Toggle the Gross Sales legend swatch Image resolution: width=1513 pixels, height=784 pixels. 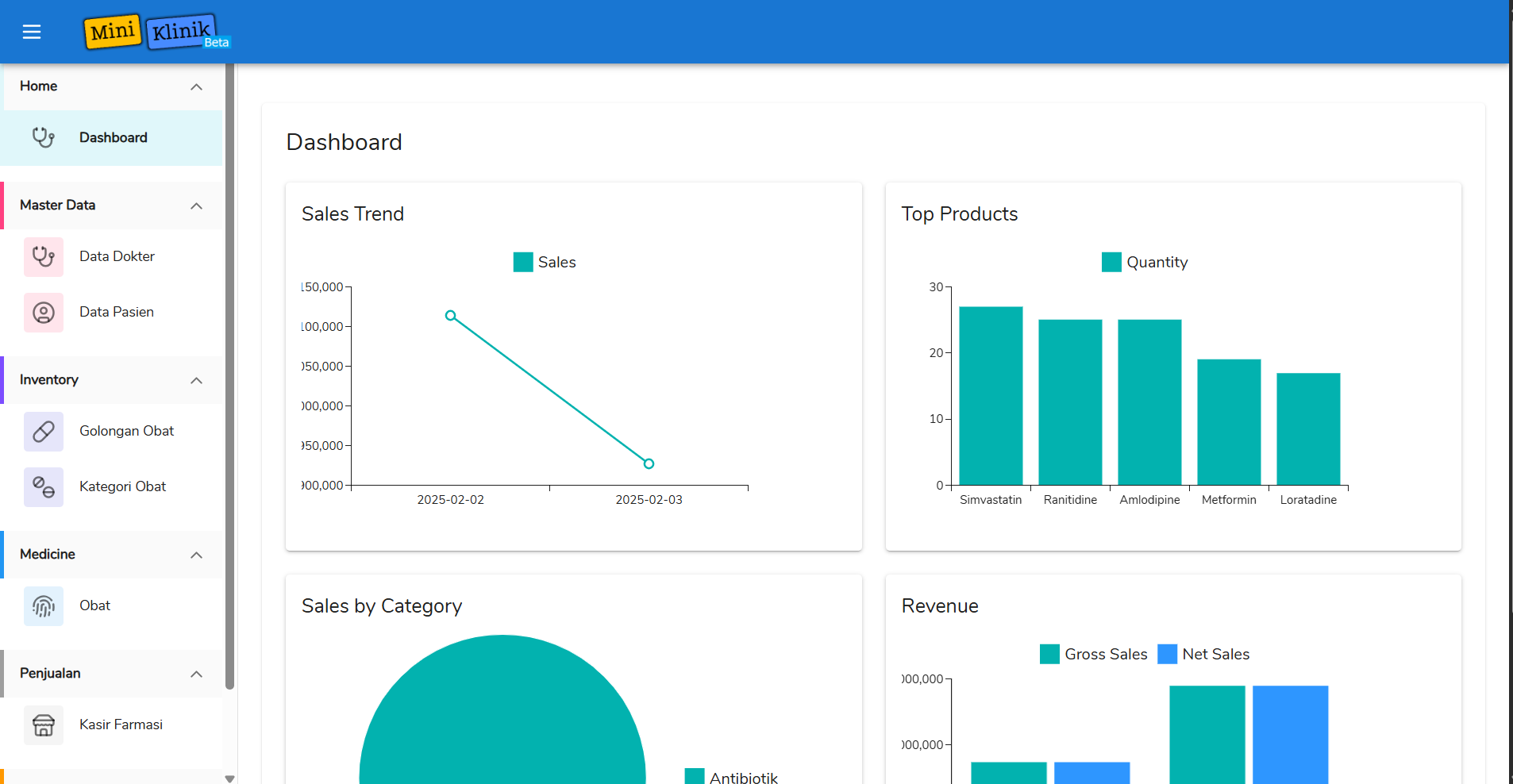[x=1049, y=654]
